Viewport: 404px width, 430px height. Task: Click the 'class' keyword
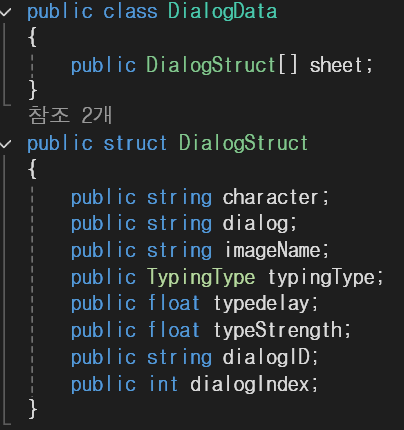point(130,11)
